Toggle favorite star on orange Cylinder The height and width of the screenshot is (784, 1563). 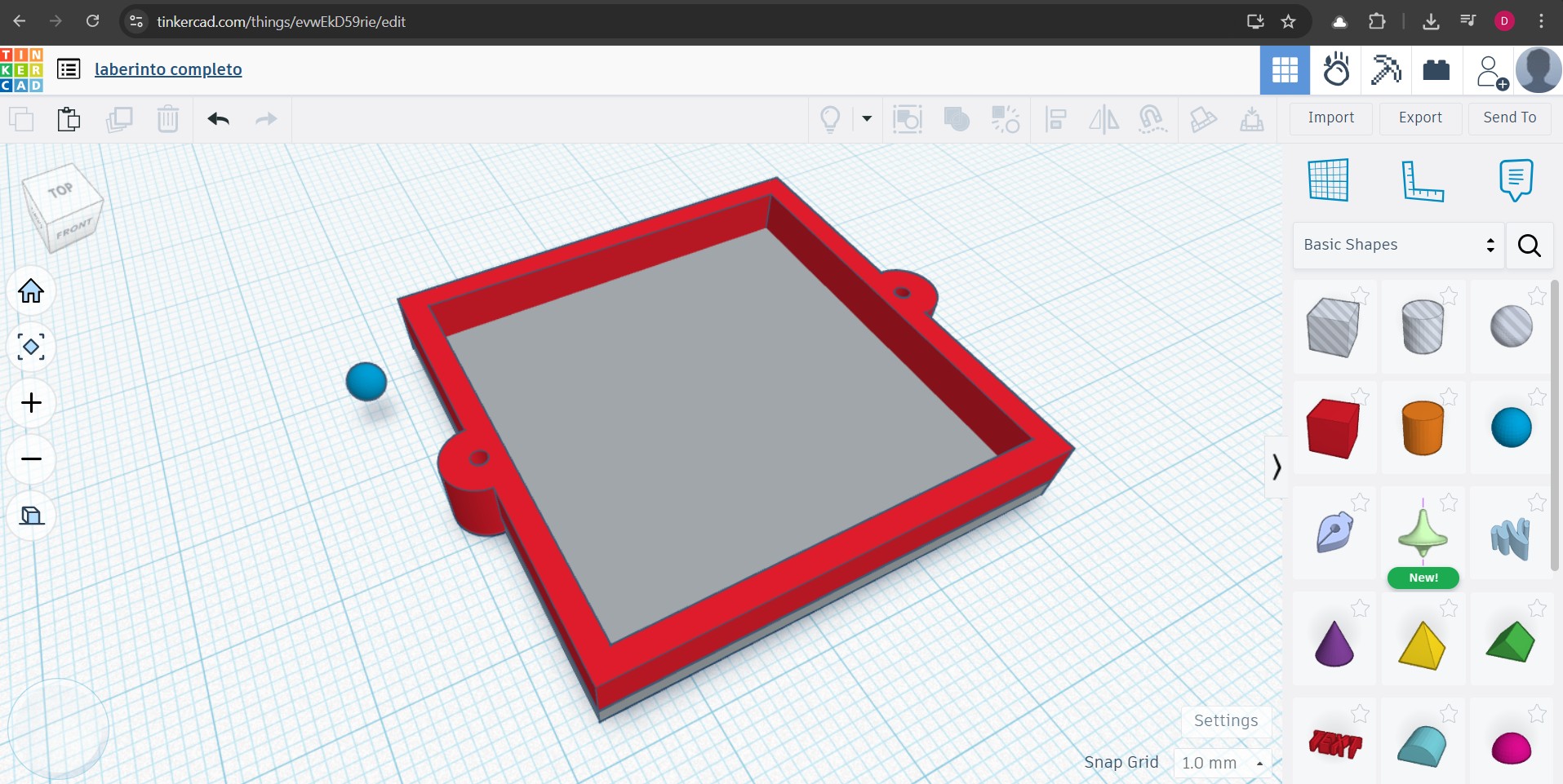tap(1449, 396)
